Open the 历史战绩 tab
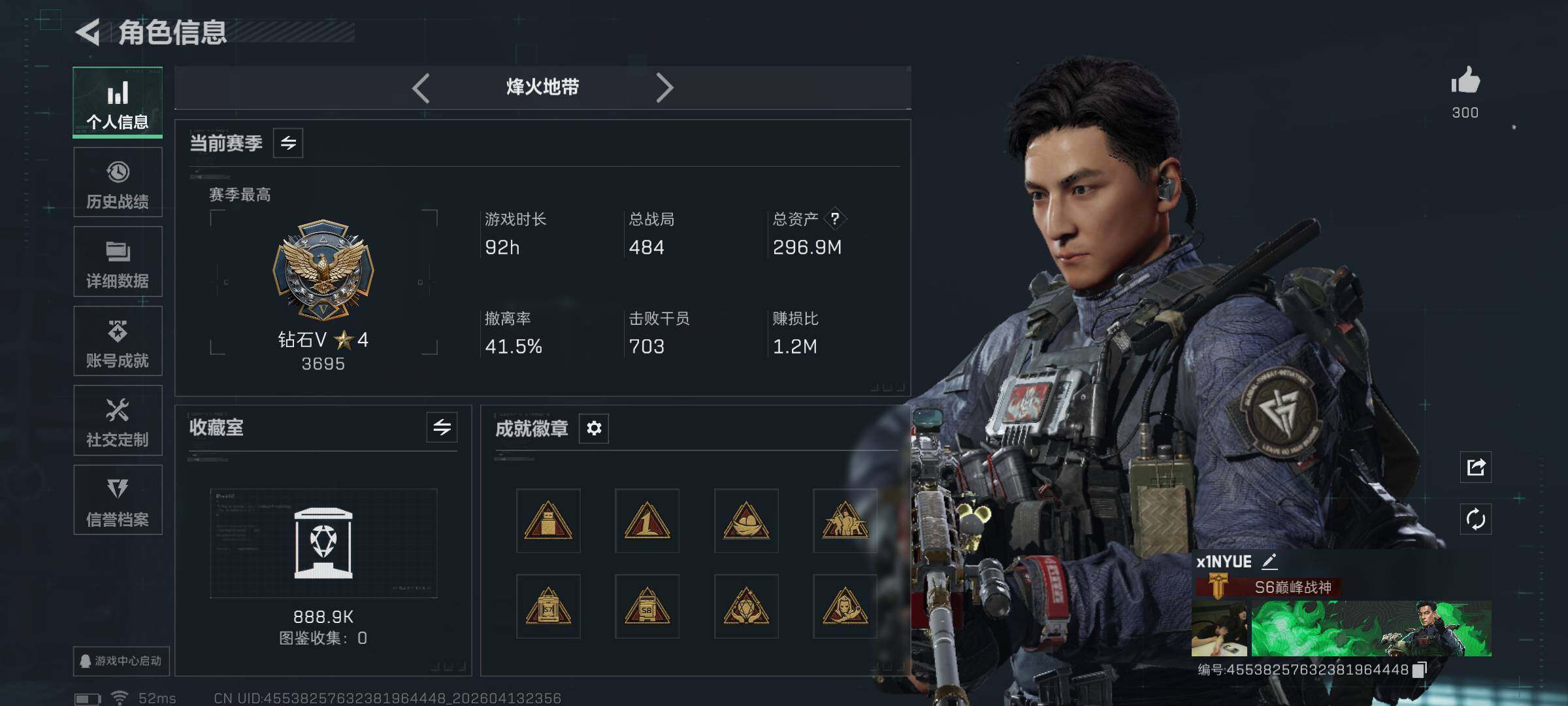Viewport: 1568px width, 706px height. pos(118,182)
